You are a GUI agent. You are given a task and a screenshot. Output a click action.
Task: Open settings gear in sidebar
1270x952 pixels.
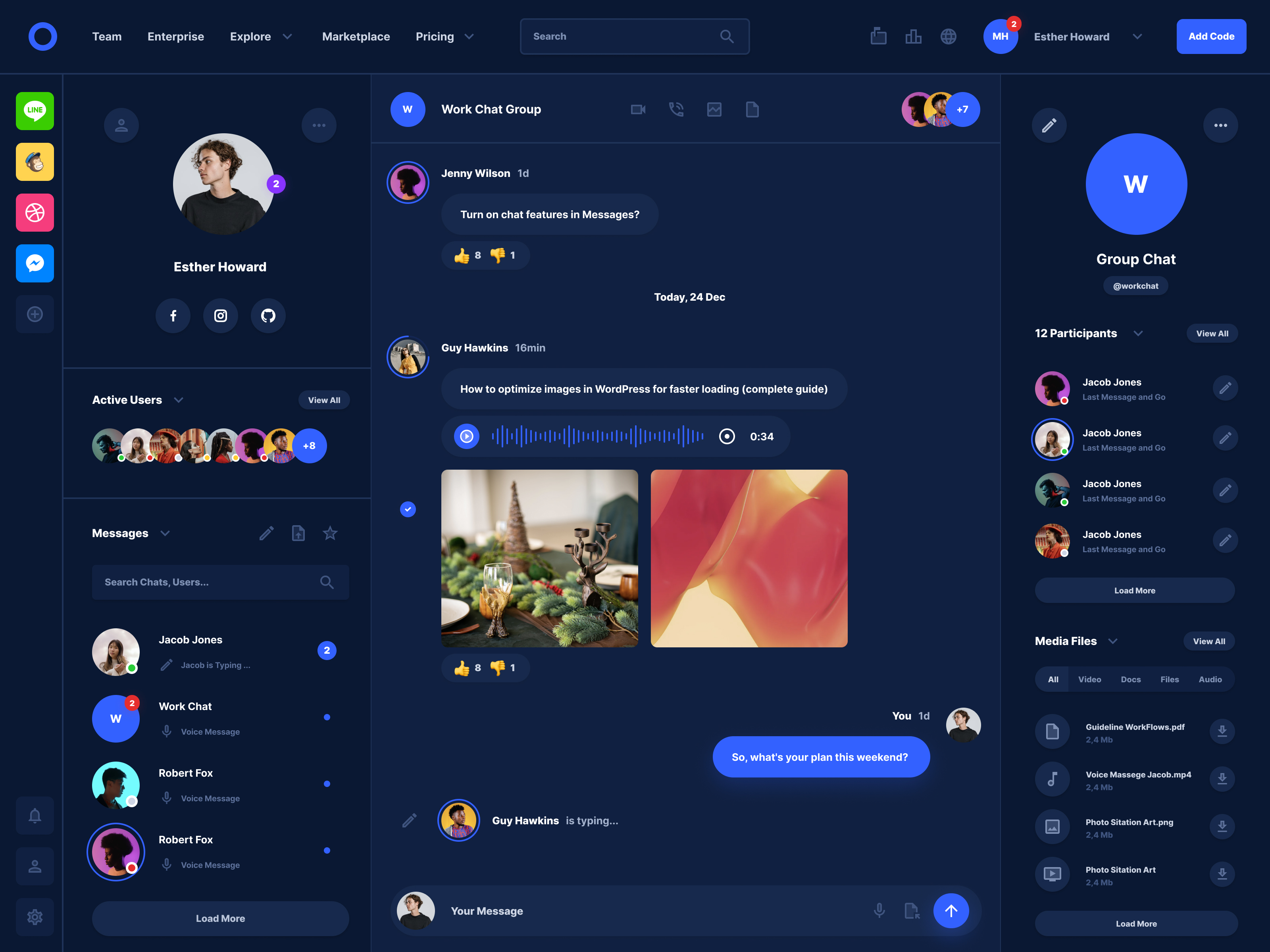coord(35,917)
